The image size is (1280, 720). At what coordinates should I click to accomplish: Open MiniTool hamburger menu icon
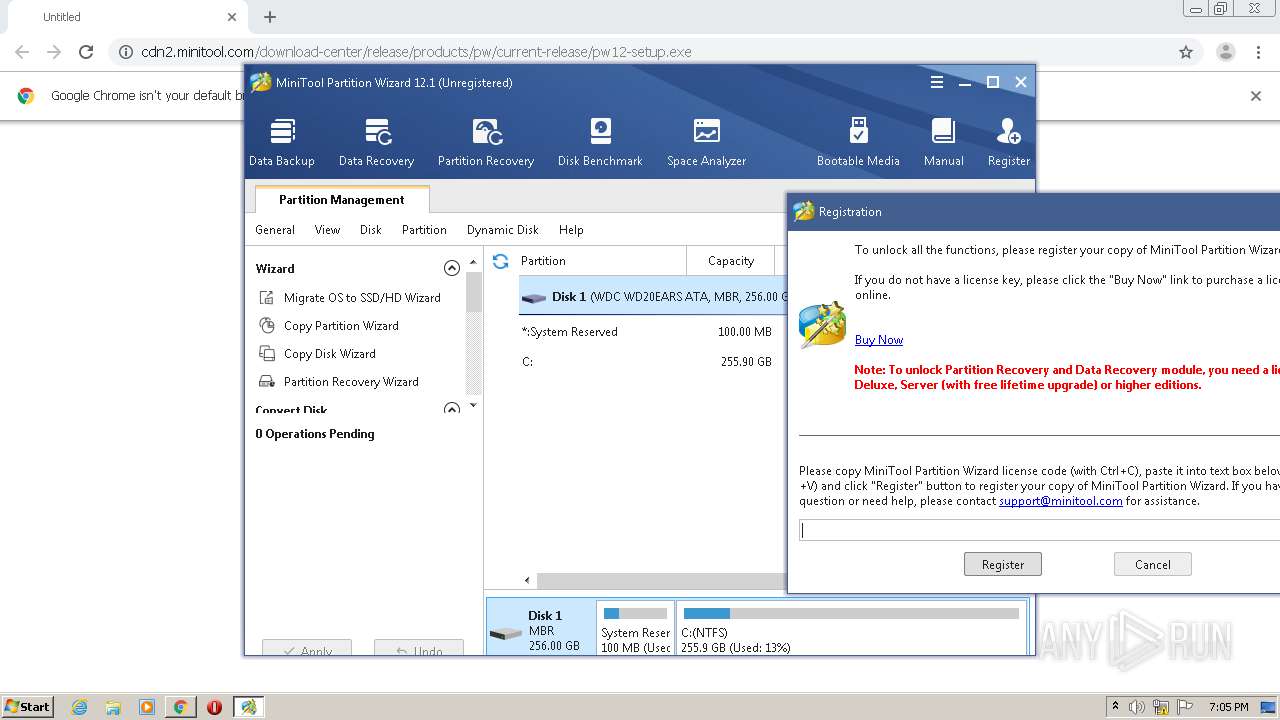[937, 82]
